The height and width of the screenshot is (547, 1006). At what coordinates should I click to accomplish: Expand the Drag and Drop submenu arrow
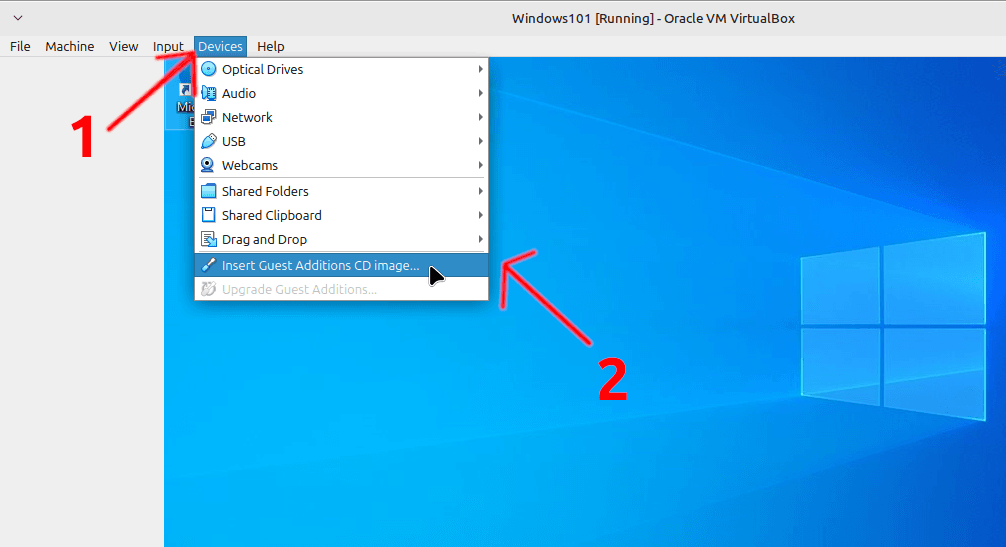[480, 239]
